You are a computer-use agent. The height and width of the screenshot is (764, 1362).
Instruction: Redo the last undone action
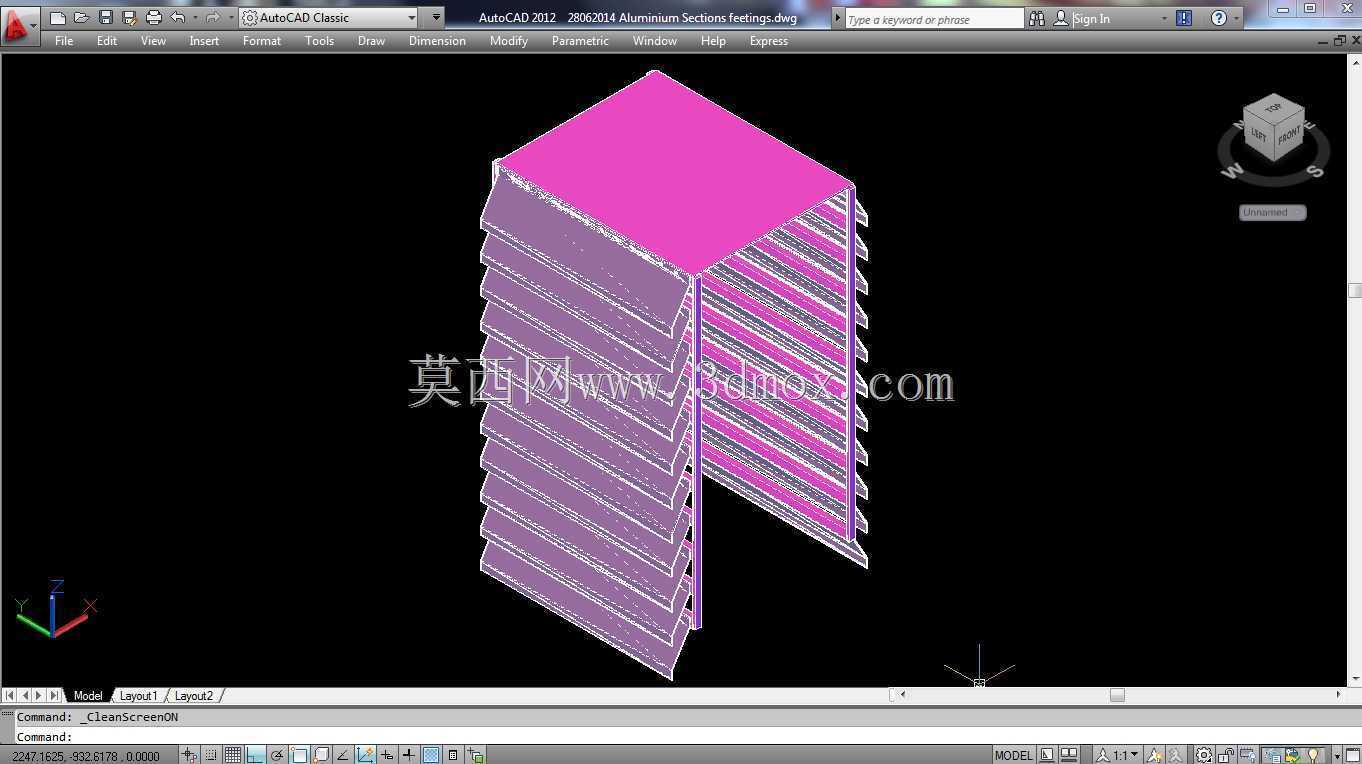pyautogui.click(x=212, y=18)
